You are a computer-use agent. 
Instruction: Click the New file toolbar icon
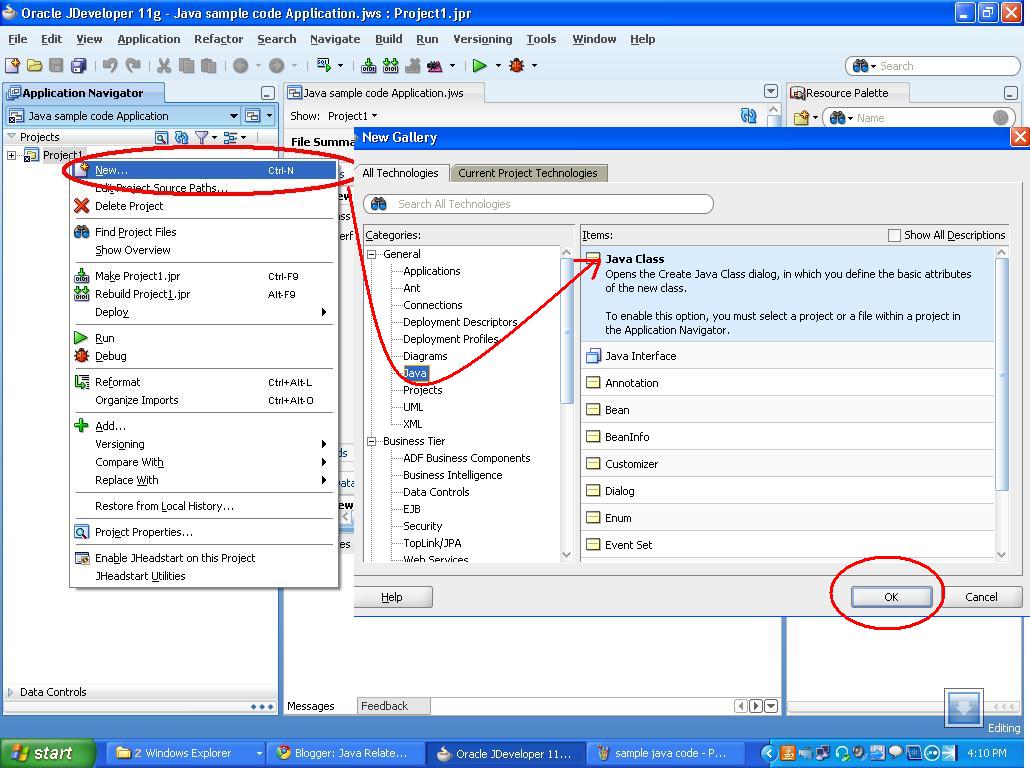12,66
